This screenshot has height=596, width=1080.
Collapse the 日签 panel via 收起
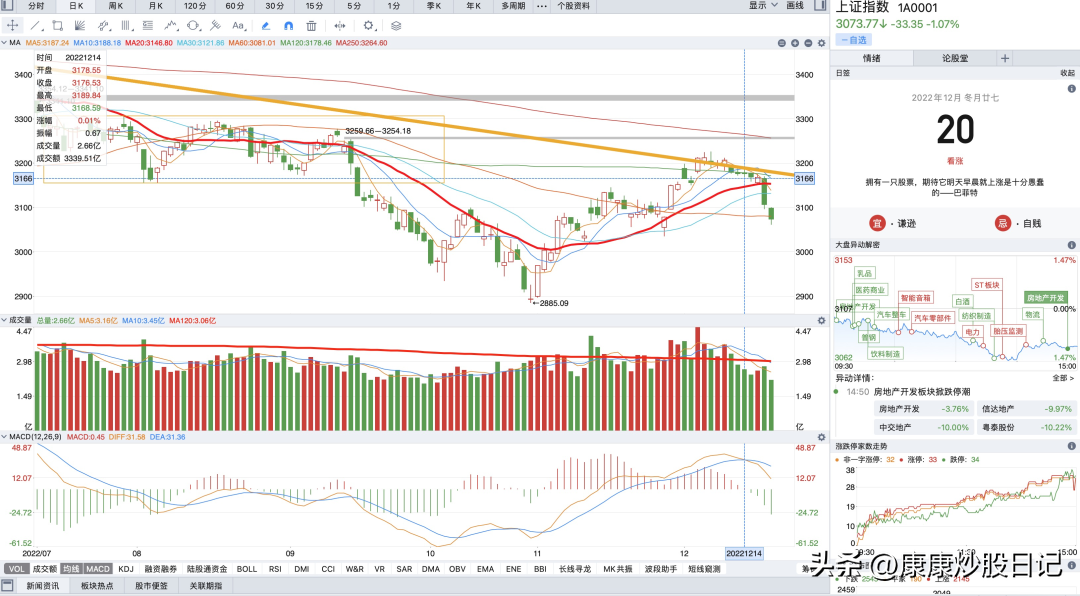point(1067,73)
